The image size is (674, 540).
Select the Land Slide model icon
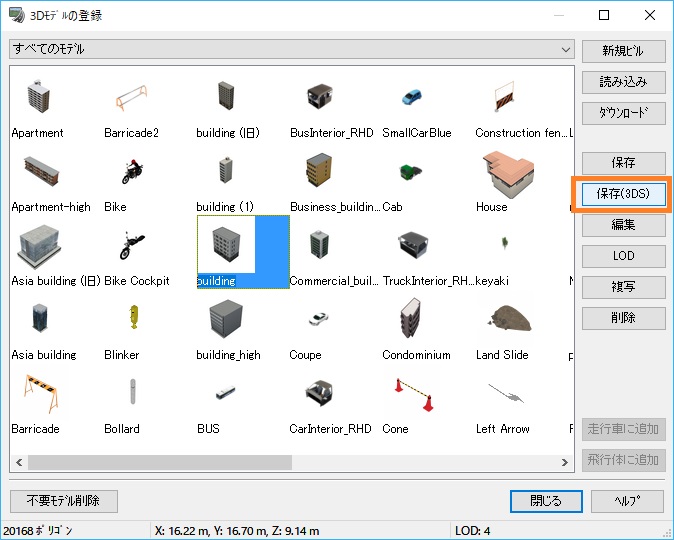click(510, 318)
